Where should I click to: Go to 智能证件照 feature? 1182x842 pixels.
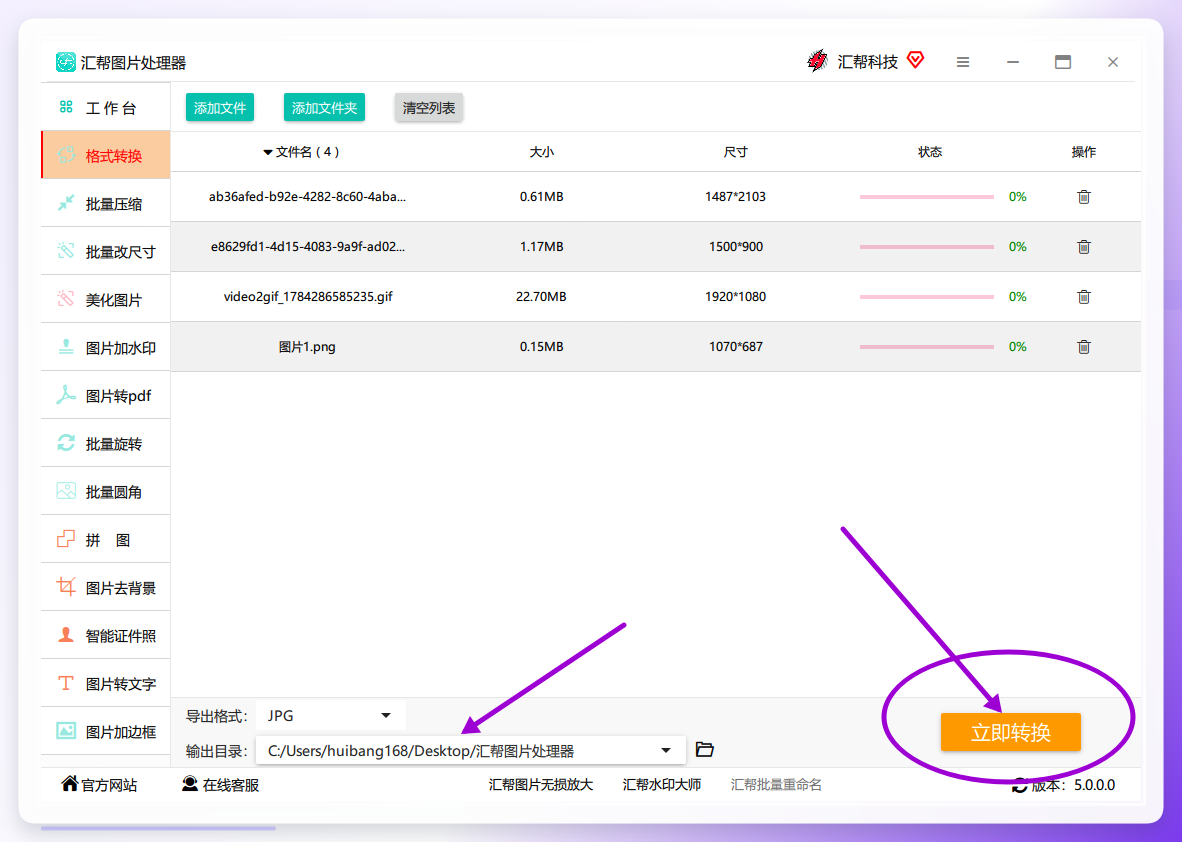pos(106,635)
